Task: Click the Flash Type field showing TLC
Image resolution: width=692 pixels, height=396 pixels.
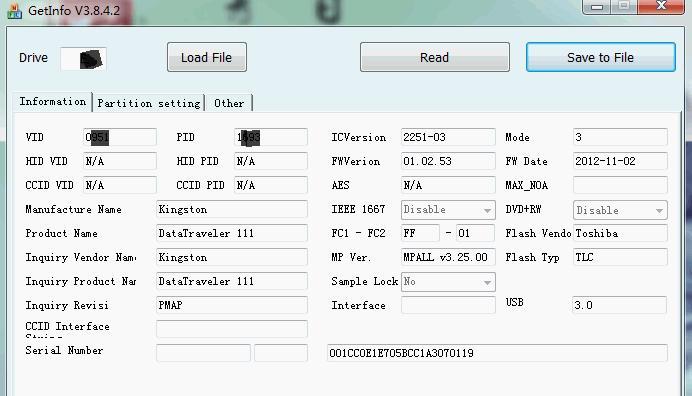Action: click(620, 257)
